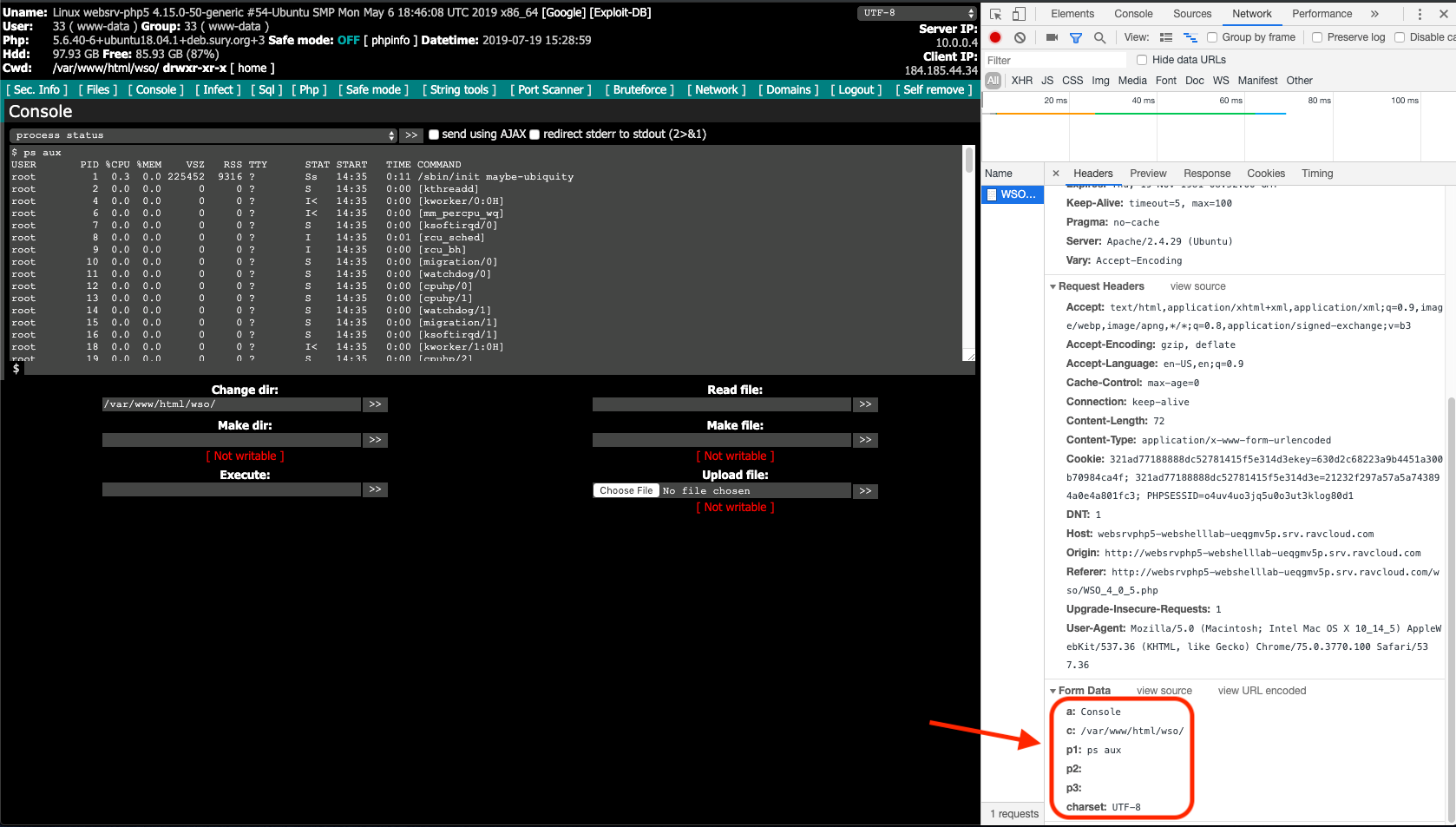Image resolution: width=1456 pixels, height=827 pixels.
Task: Submit Make dir with its >> button
Action: (375, 440)
